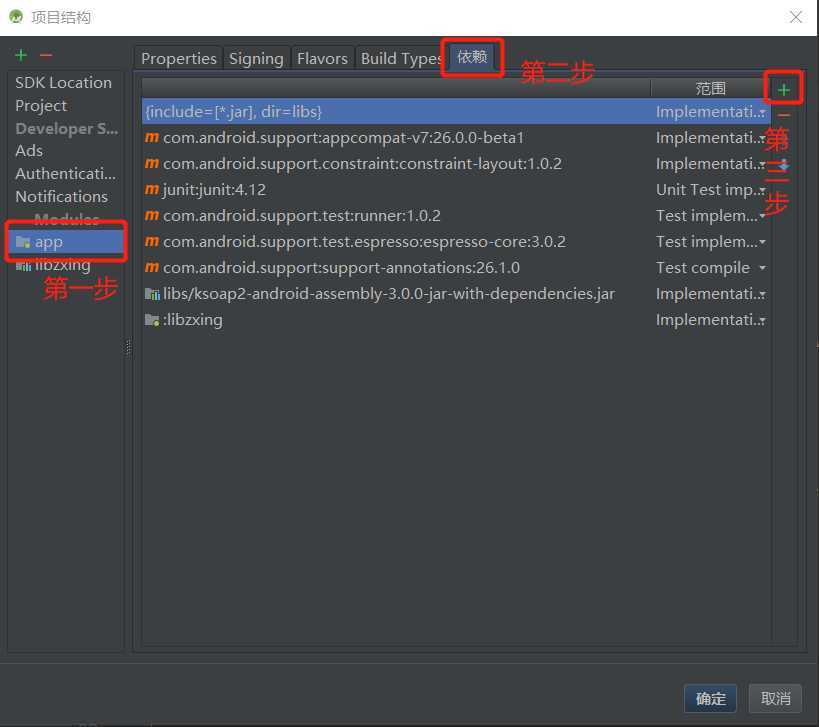Open scope dropdown for the espresso-core row
This screenshot has width=819, height=727.
(x=762, y=242)
